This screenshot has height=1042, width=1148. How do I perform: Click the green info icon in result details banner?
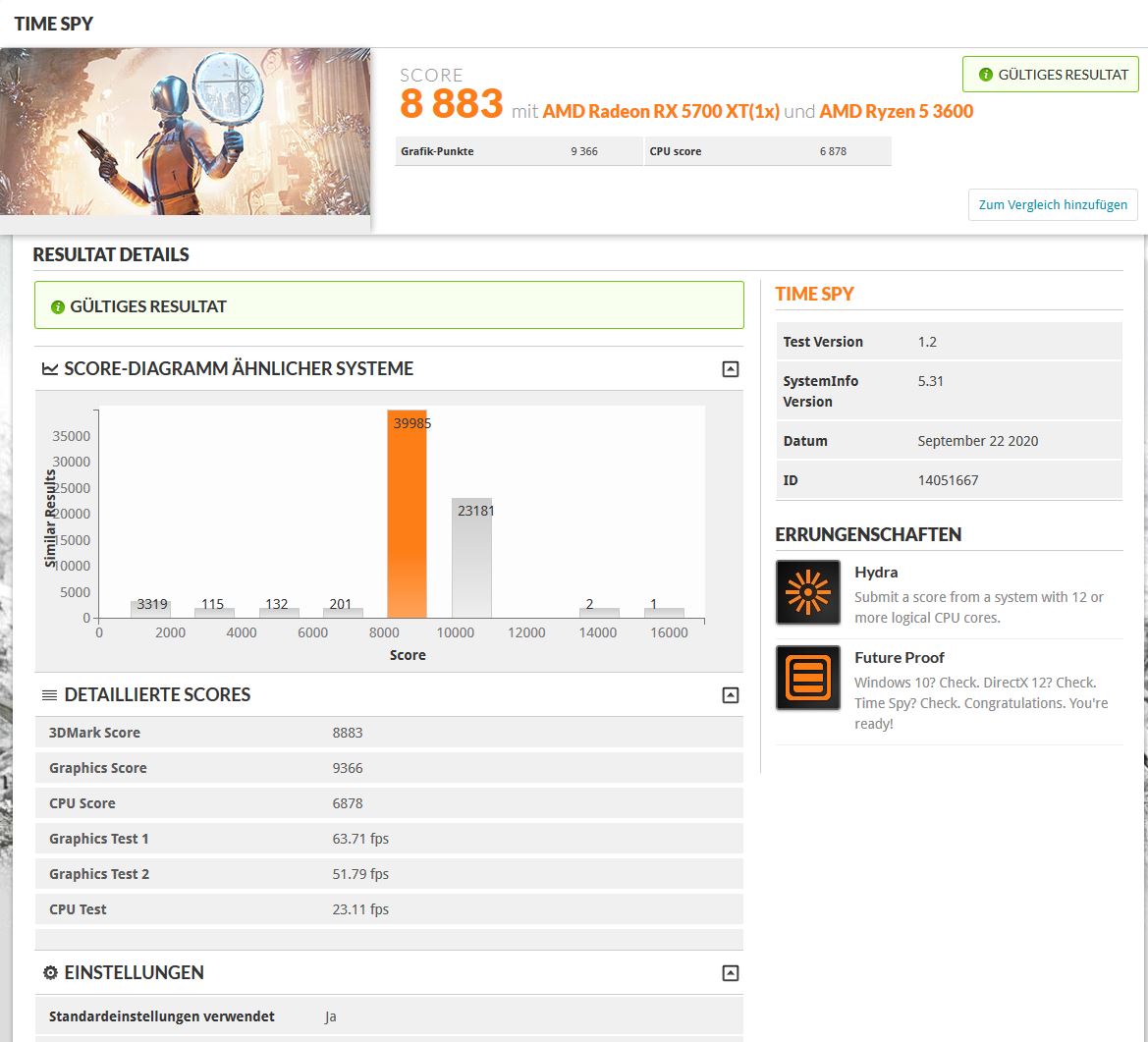(58, 306)
